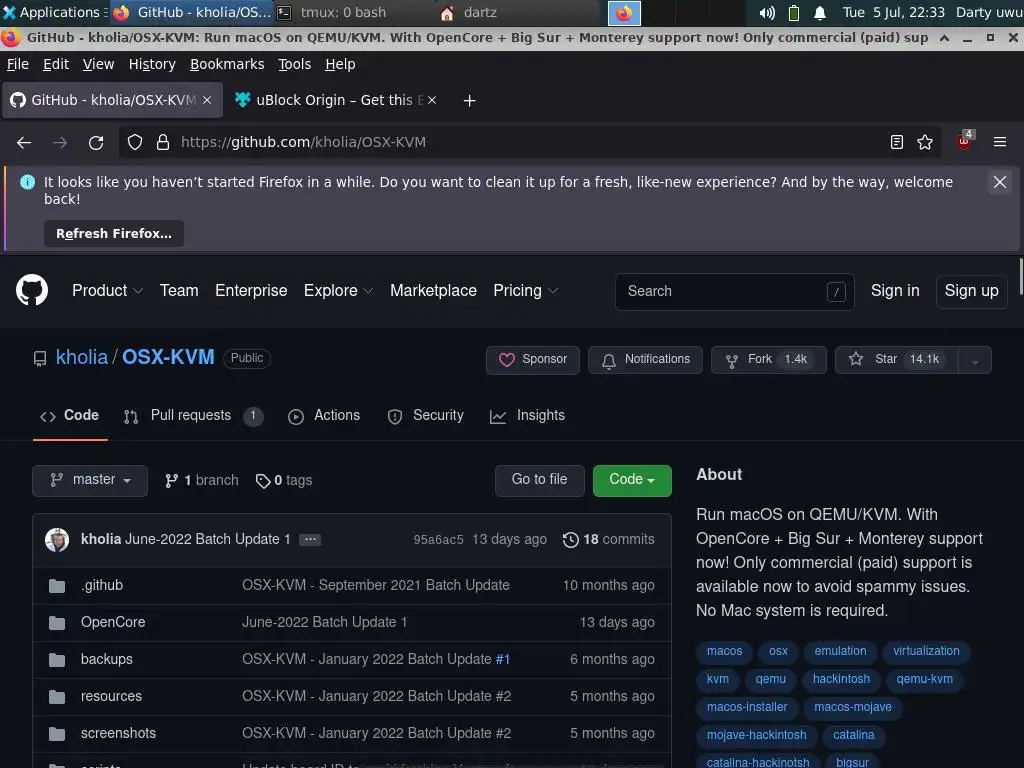This screenshot has height=768, width=1024.
Task: Click Sign in link
Action: click(895, 291)
